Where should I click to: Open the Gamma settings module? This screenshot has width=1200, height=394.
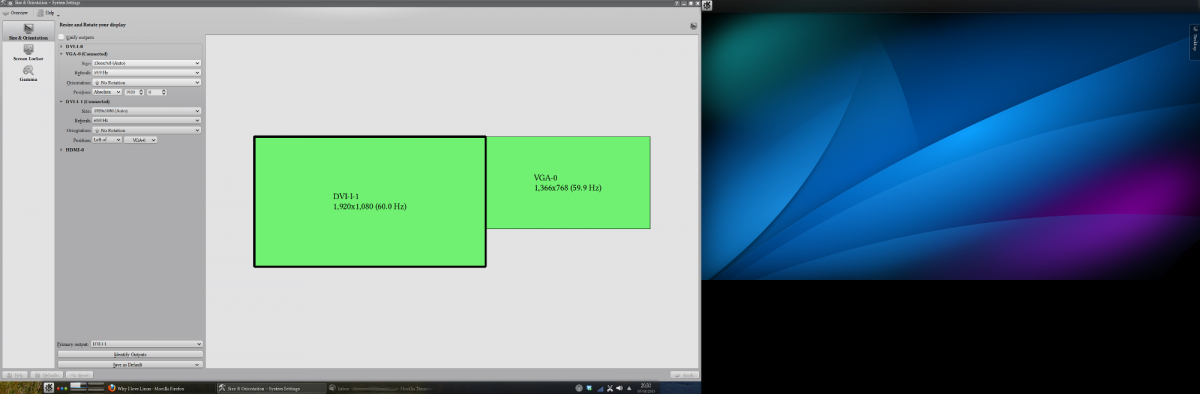pyautogui.click(x=27, y=72)
